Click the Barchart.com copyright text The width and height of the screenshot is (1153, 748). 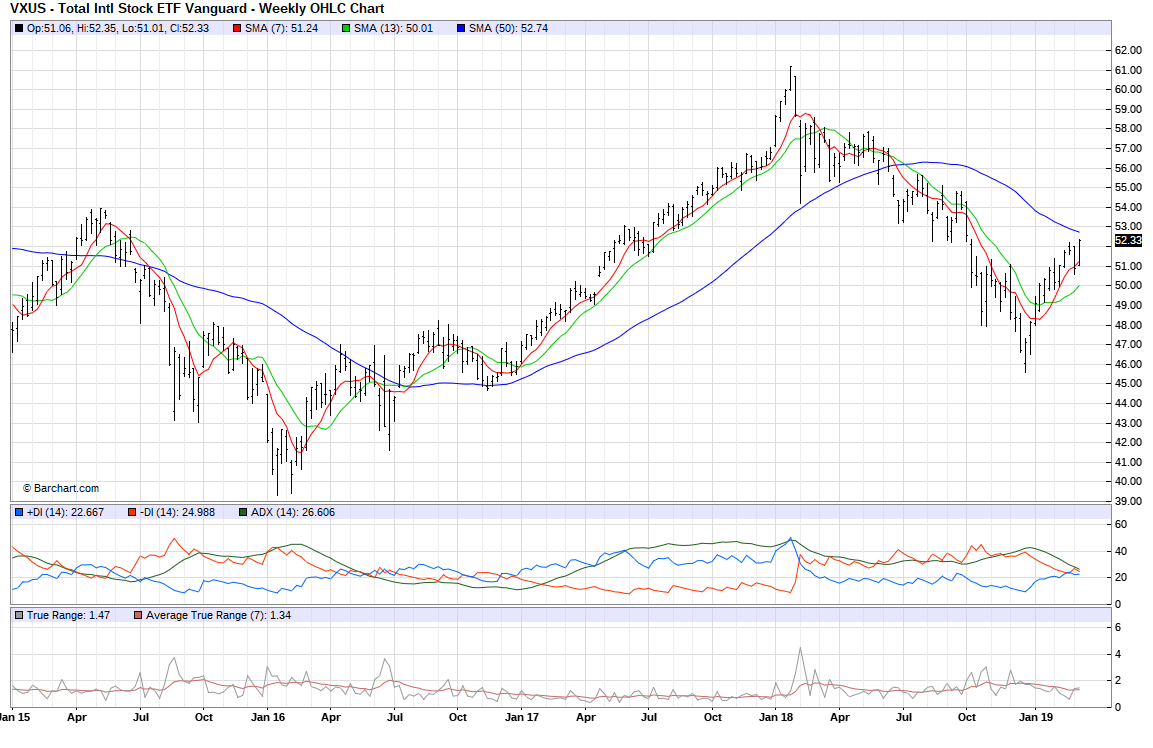(61, 488)
